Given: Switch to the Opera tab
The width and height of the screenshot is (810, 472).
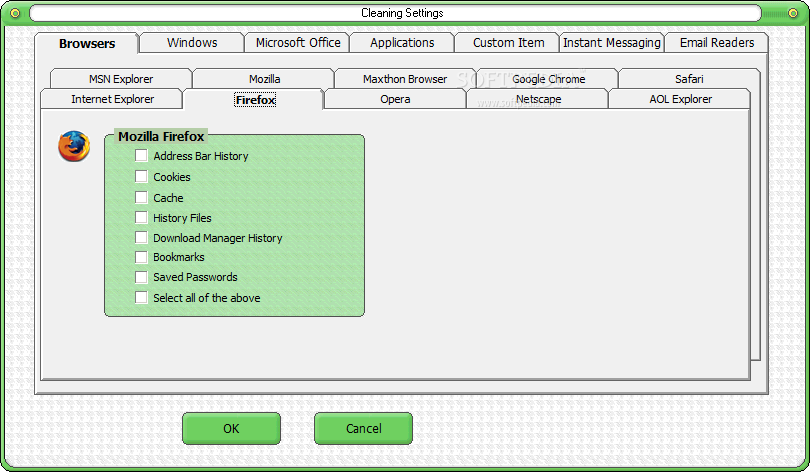Looking at the screenshot, I should click(x=395, y=99).
